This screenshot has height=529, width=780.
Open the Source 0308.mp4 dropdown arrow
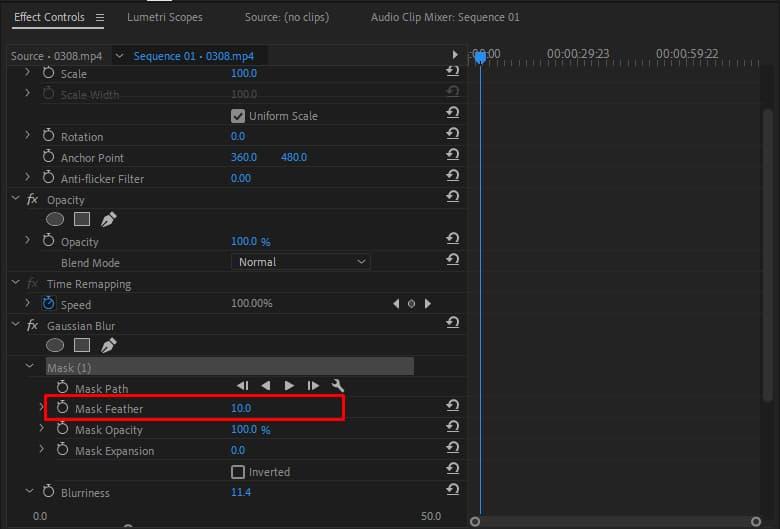(119, 56)
